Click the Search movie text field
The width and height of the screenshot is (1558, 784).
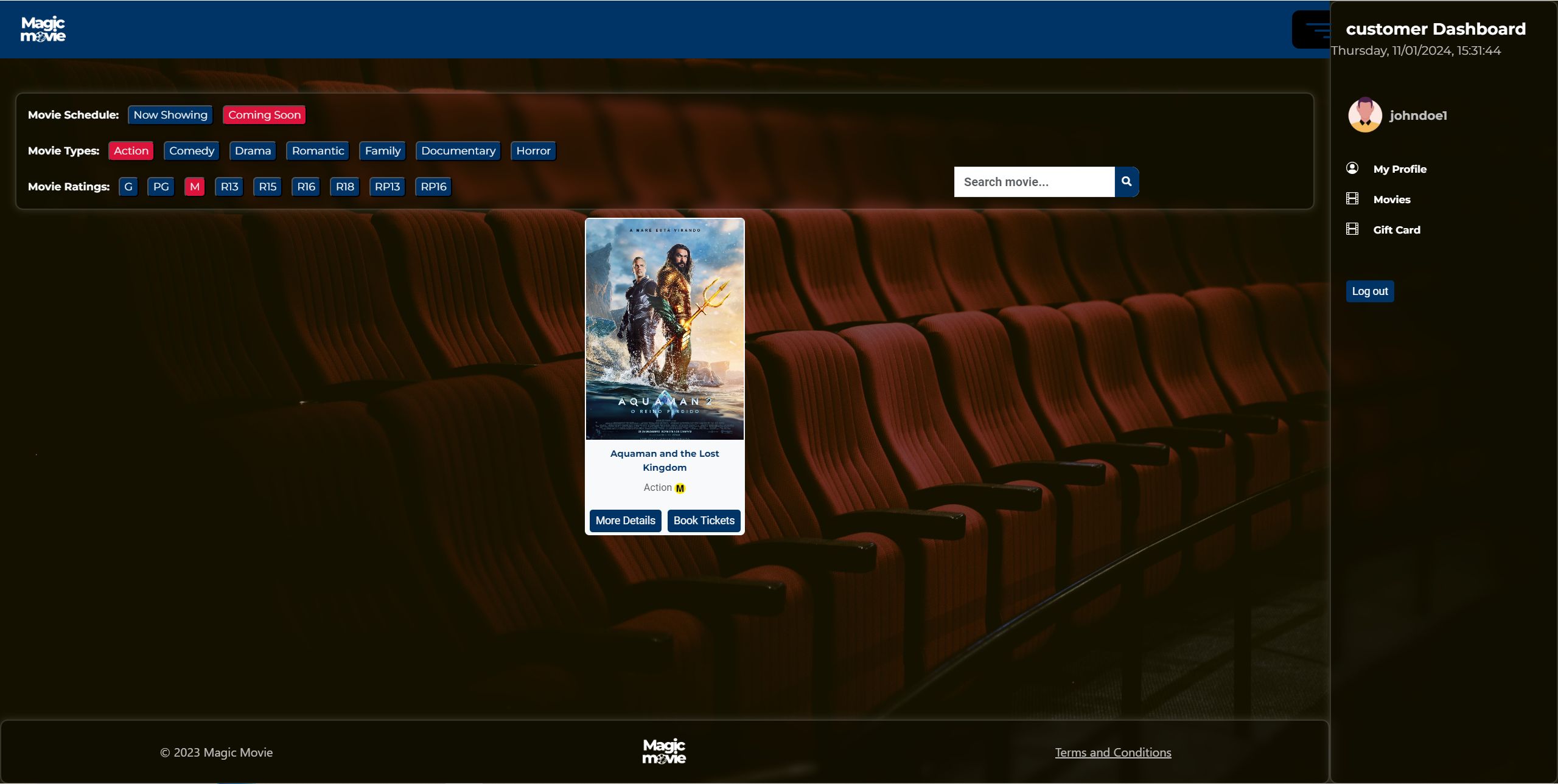click(1035, 182)
